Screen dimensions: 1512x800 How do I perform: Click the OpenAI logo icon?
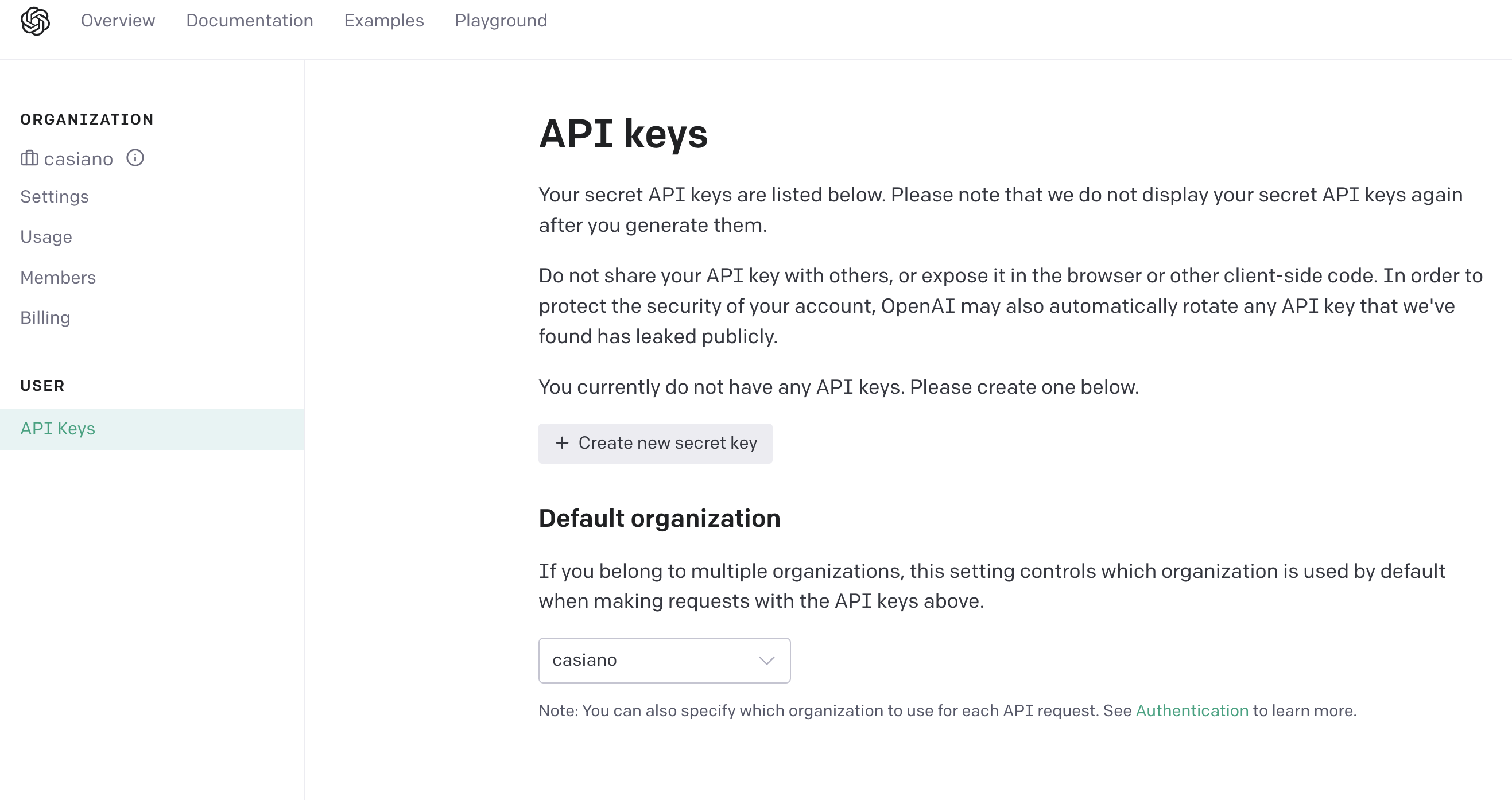click(x=35, y=21)
